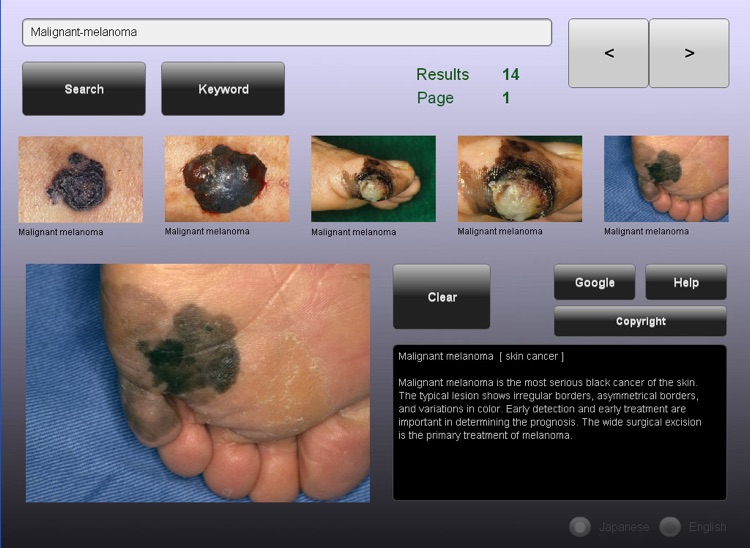This screenshot has width=750, height=548.
Task: Open the Keyword button
Action: [x=223, y=88]
